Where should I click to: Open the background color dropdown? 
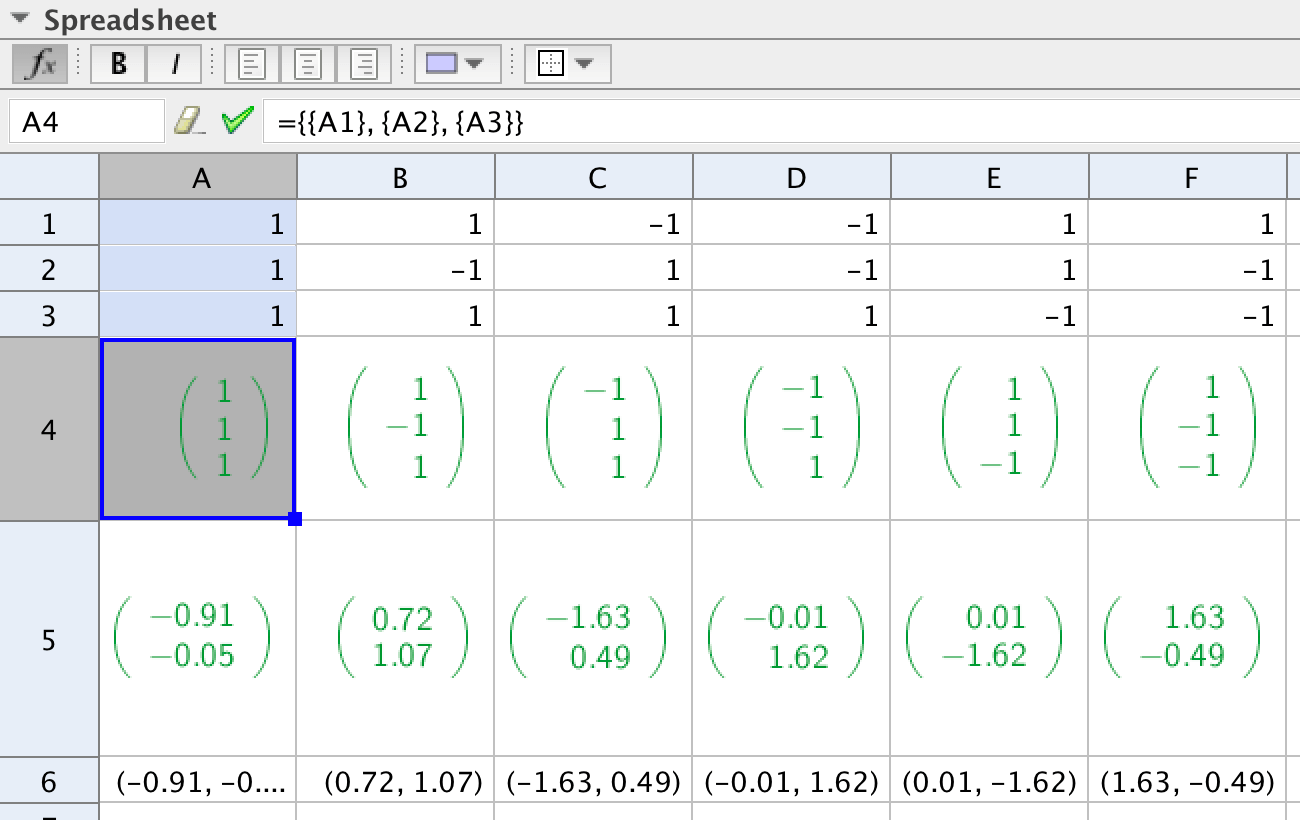(x=456, y=64)
